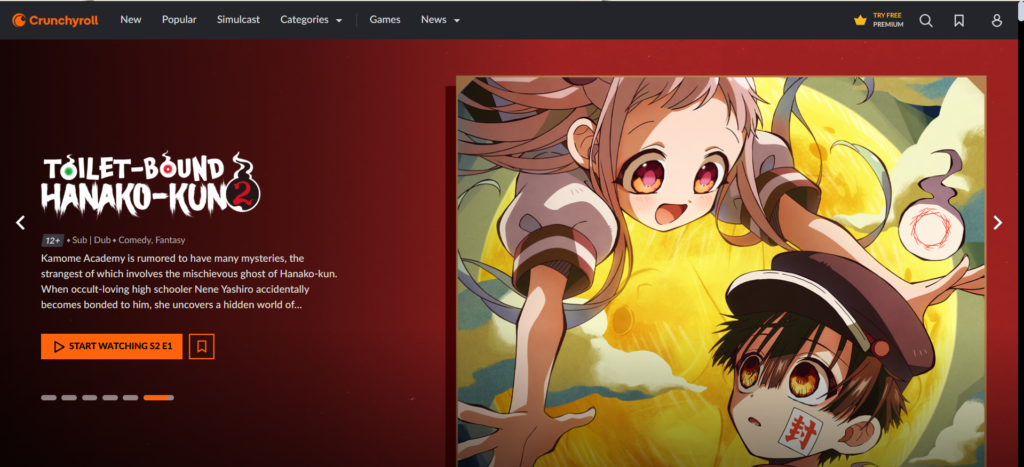
Task: Open the New menu item
Action: coord(131,20)
